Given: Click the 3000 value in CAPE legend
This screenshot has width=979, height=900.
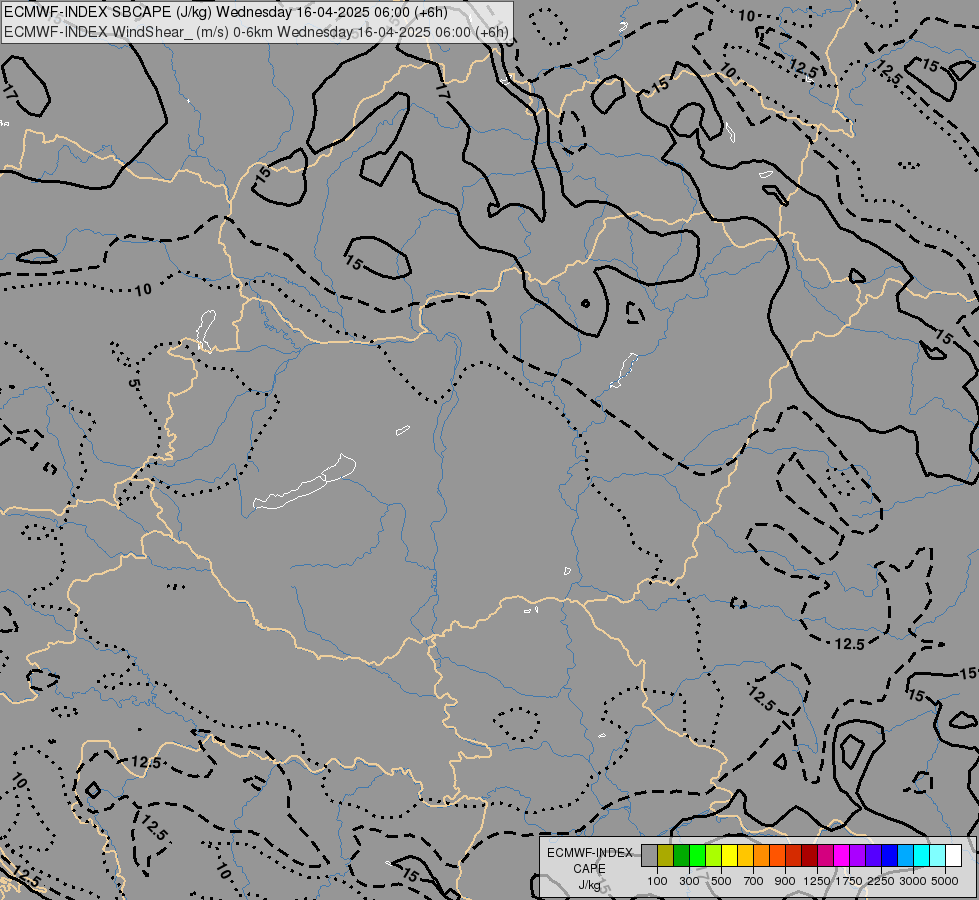Looking at the screenshot, I should 913,881.
